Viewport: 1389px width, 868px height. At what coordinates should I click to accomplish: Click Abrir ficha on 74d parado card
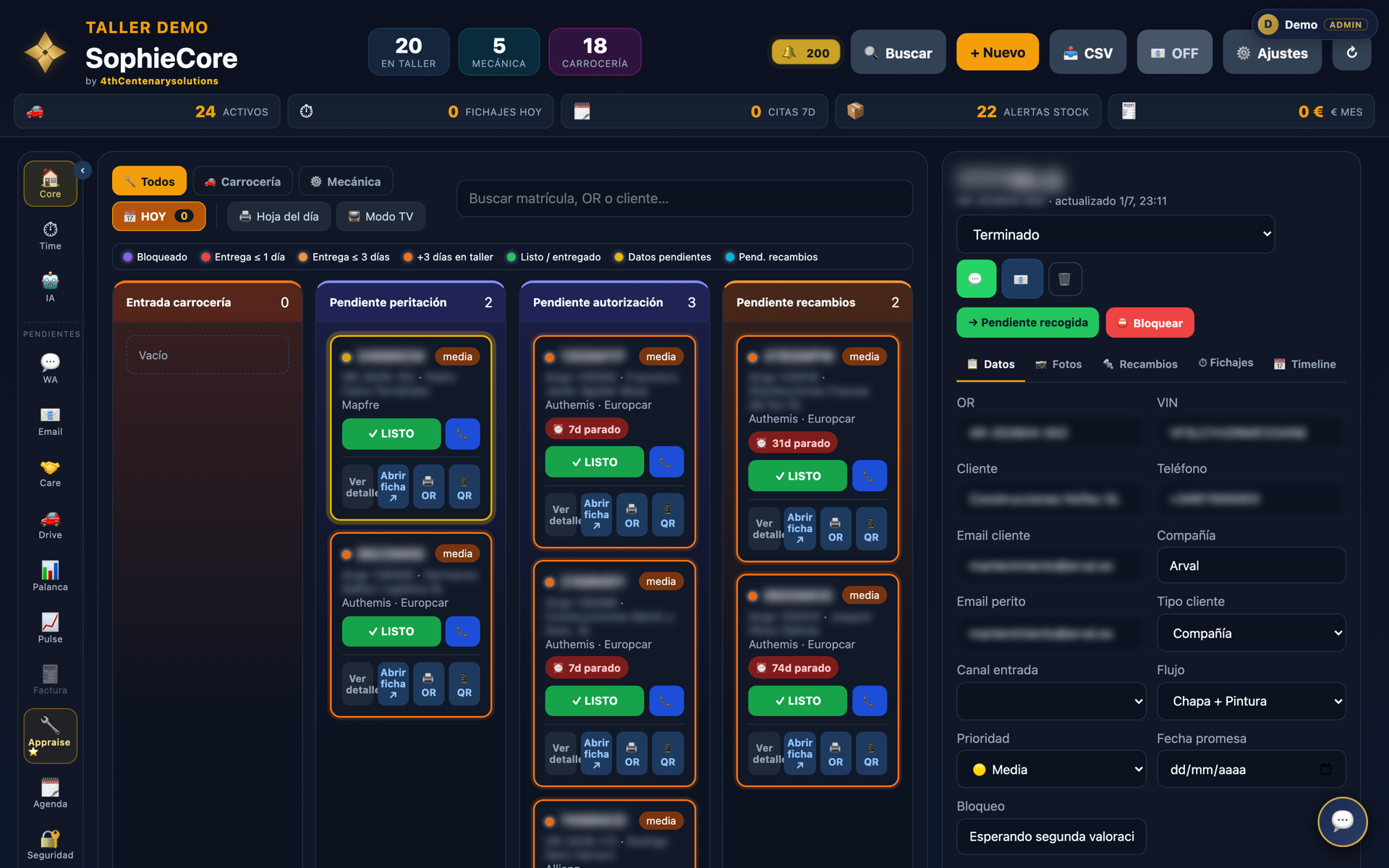799,754
